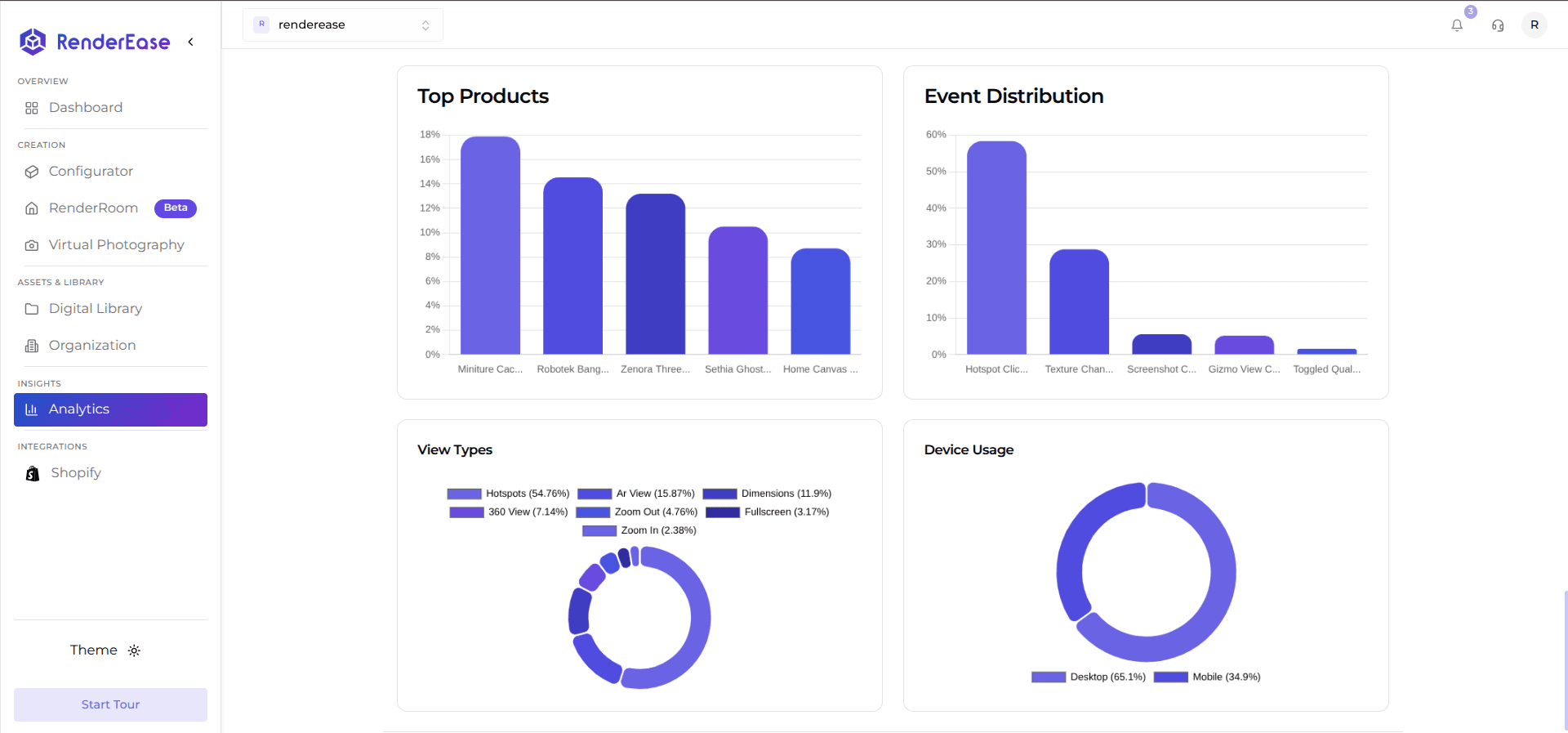Click the RenderEase logo icon
Viewport: 1568px width, 733px height.
(x=33, y=42)
